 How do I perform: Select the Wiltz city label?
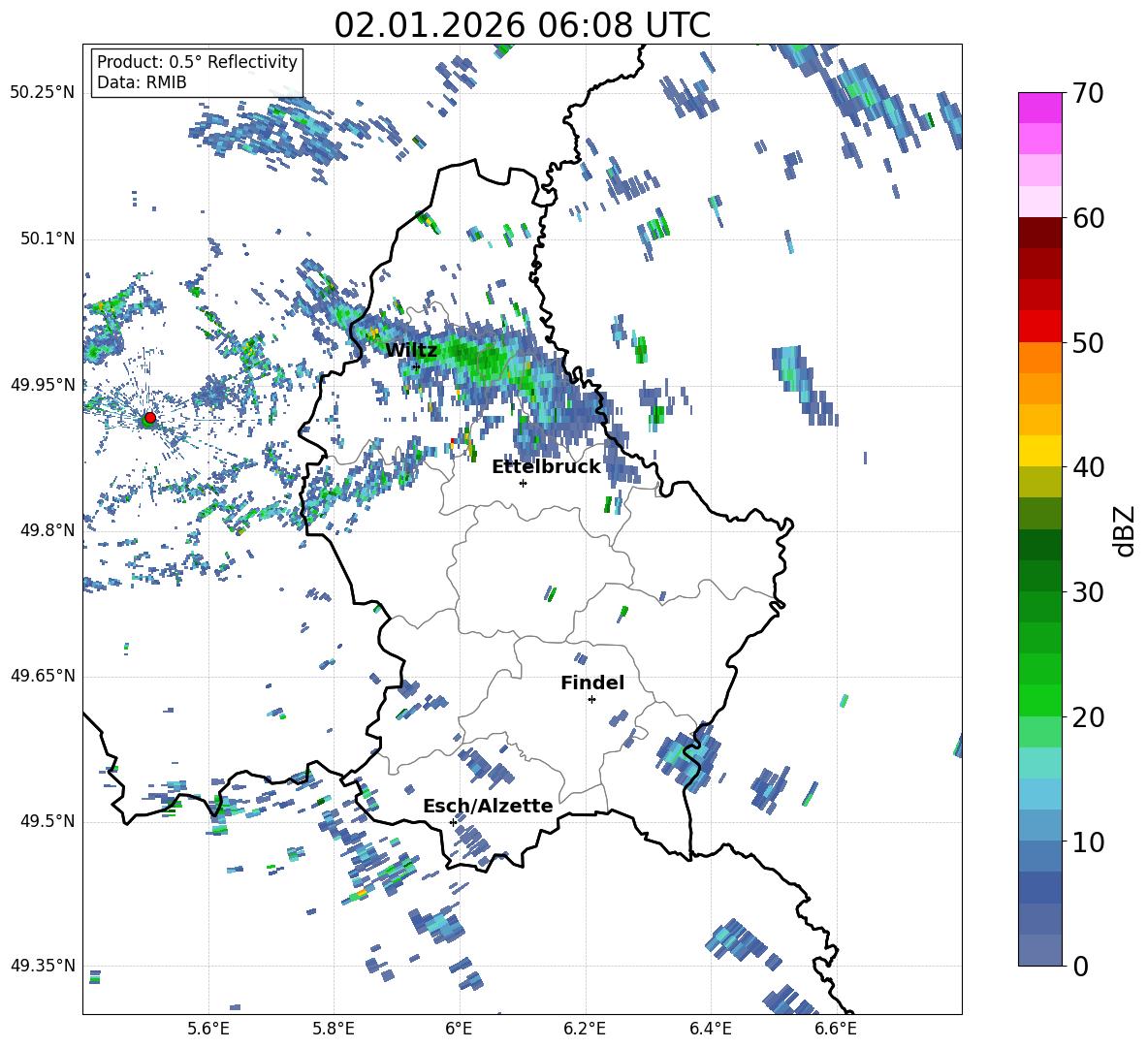pyautogui.click(x=411, y=351)
